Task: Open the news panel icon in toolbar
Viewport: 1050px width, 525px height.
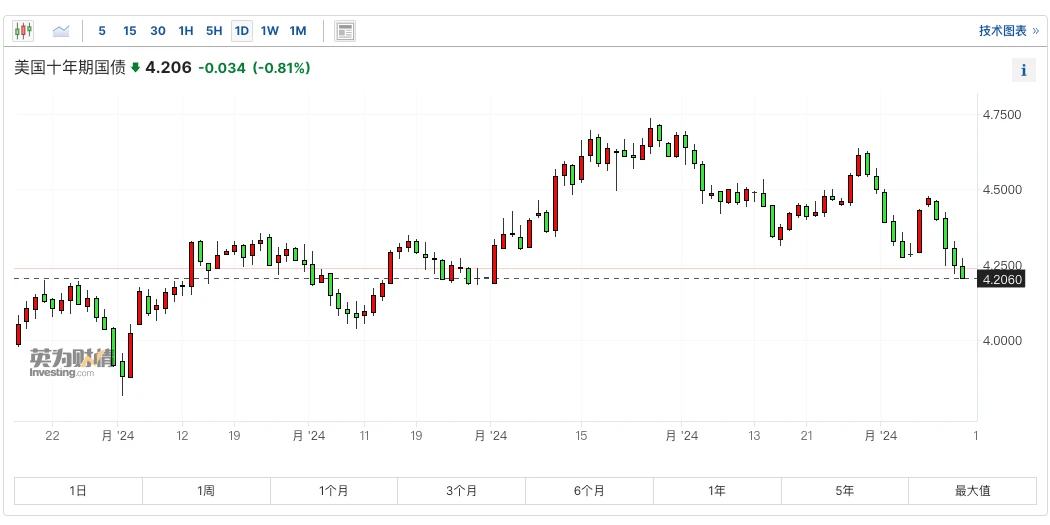Action: click(345, 31)
